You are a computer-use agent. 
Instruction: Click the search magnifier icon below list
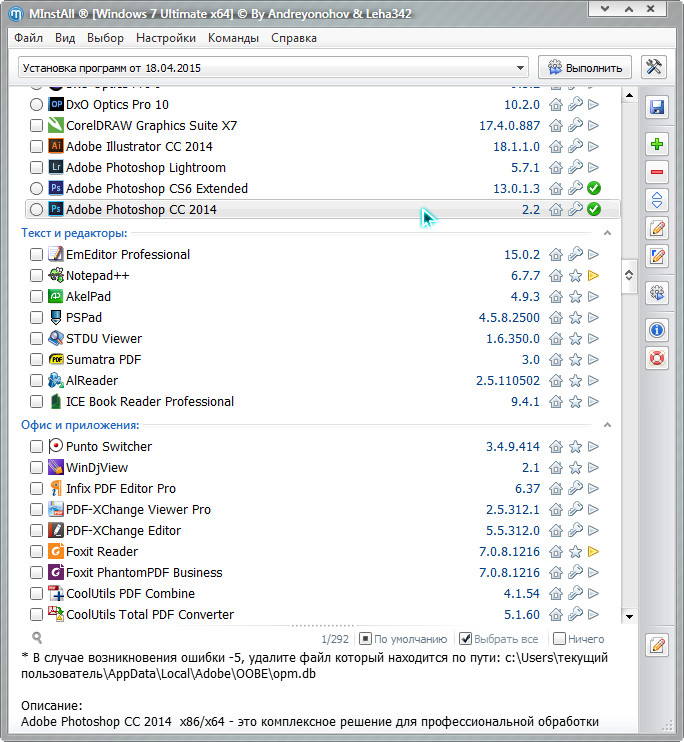point(37,638)
